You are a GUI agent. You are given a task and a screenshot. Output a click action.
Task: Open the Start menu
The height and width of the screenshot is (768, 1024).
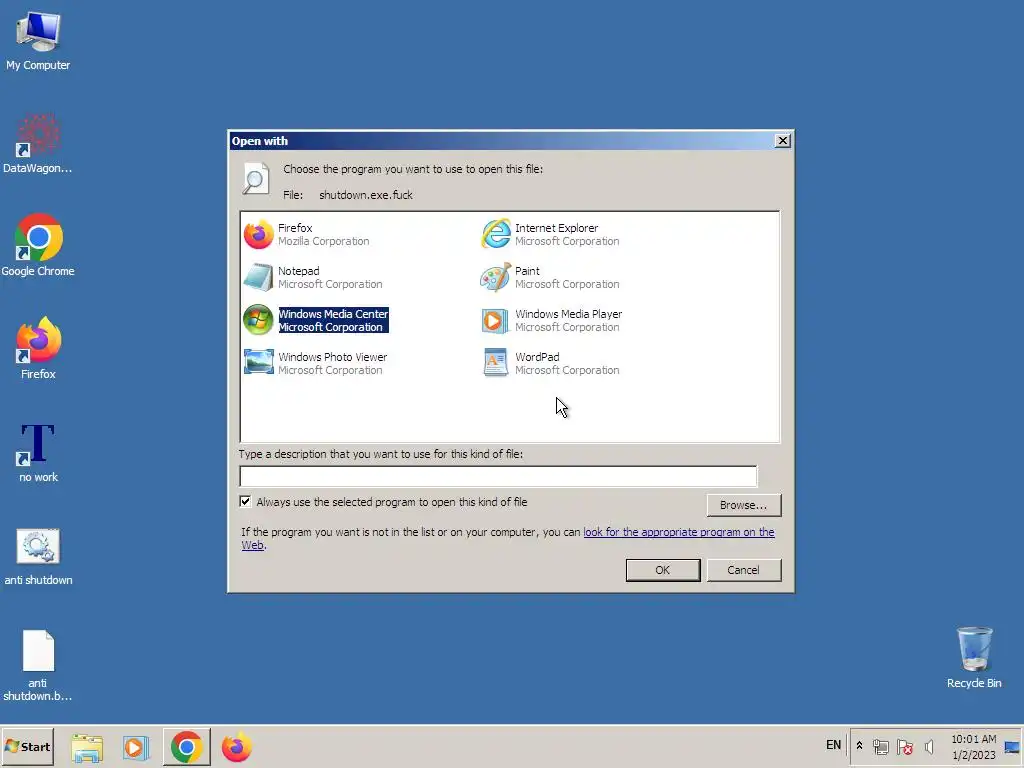pyautogui.click(x=27, y=746)
